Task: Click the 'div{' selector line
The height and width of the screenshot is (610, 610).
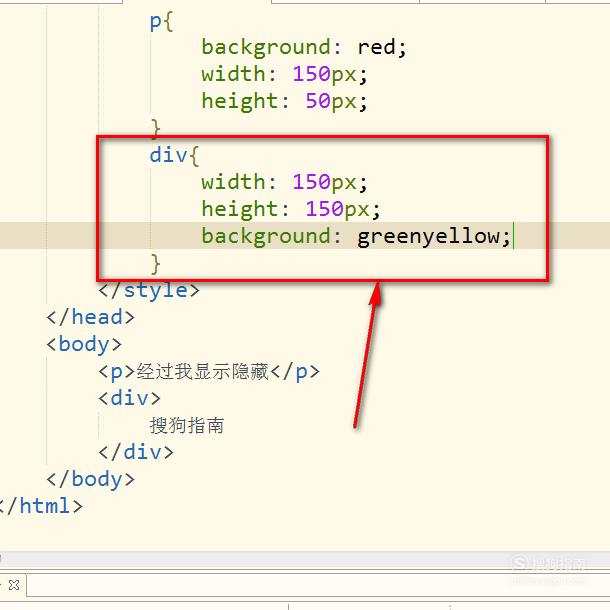Action: [x=174, y=156]
